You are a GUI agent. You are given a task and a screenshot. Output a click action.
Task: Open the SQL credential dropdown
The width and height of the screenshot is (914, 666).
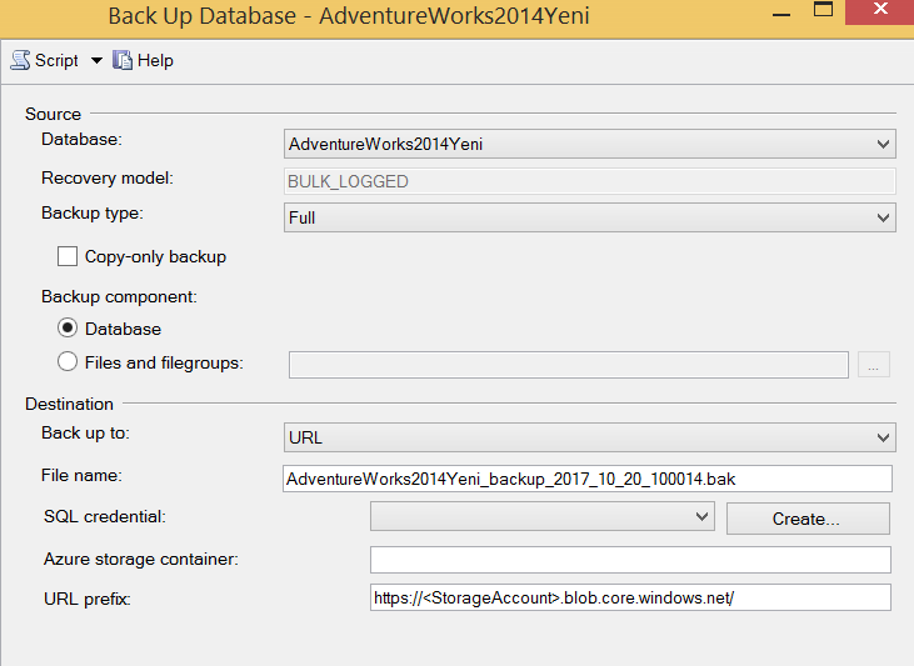542,517
